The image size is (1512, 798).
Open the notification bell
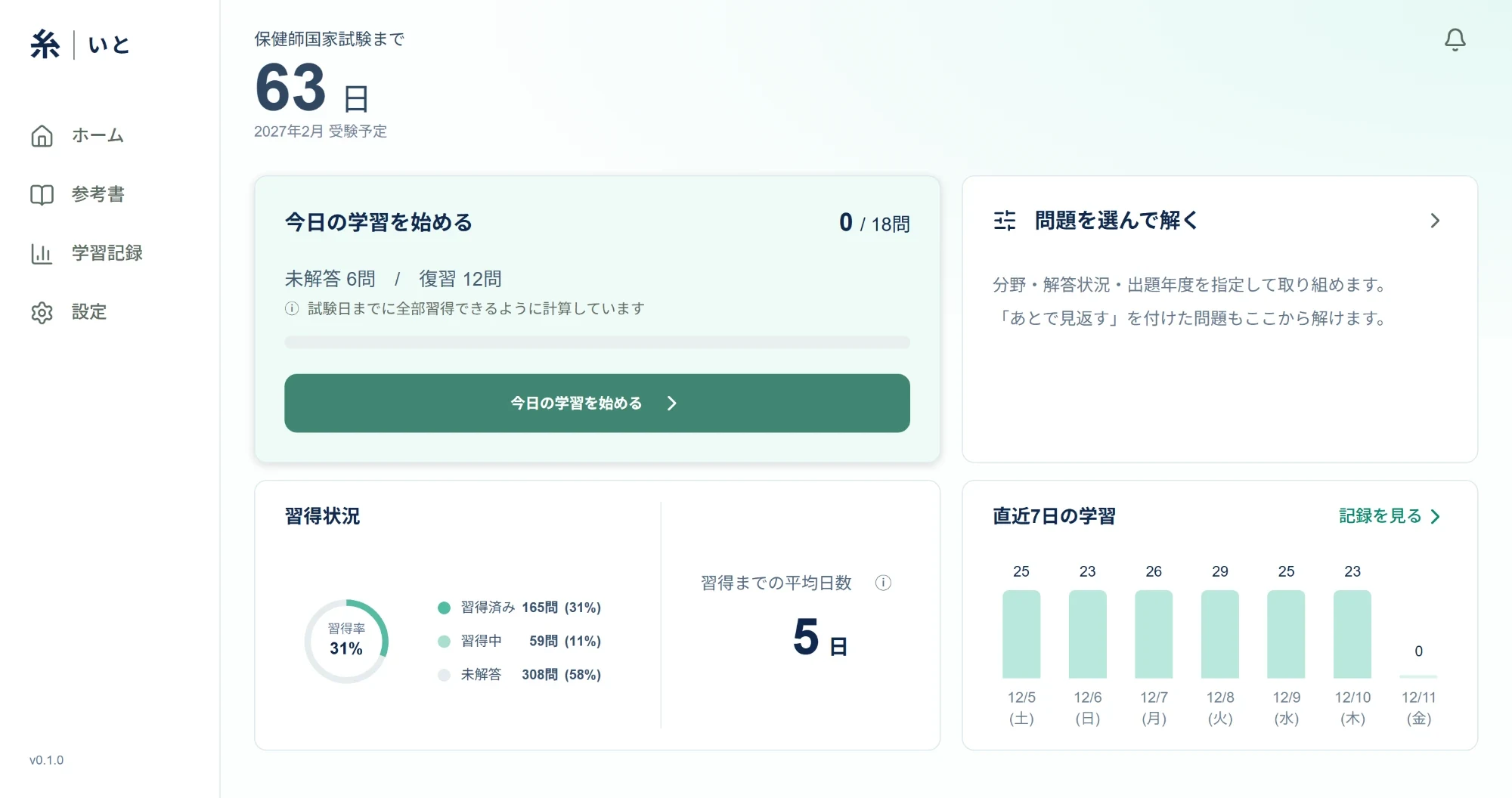point(1455,39)
